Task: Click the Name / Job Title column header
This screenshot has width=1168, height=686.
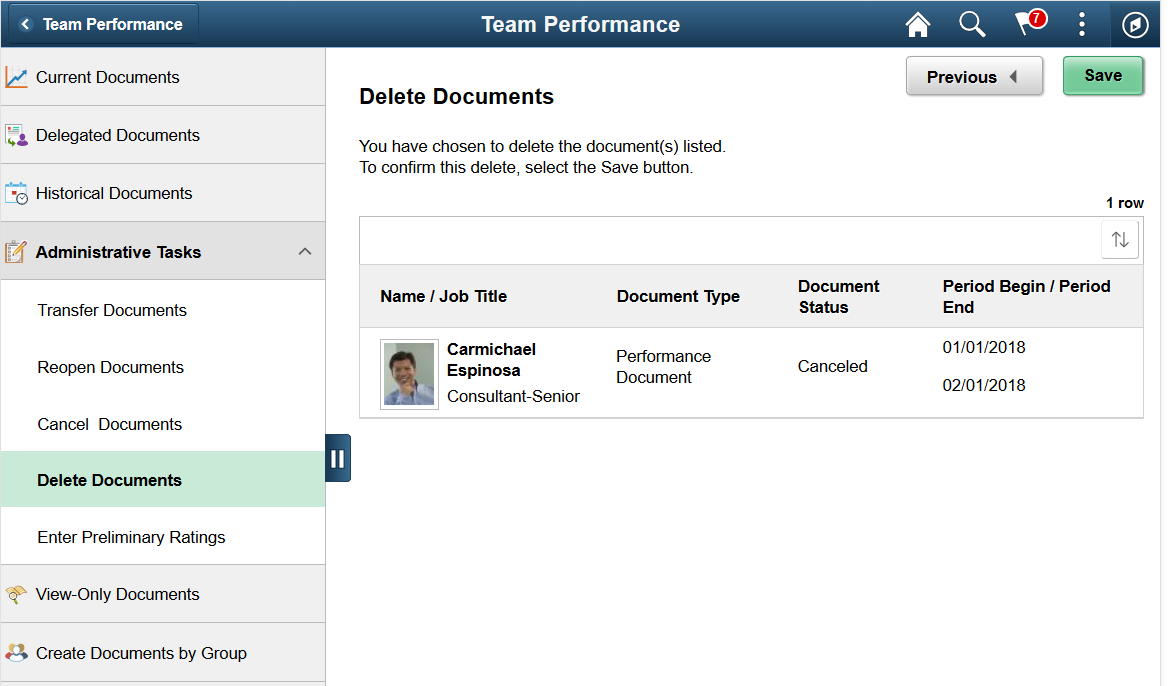Action: click(x=443, y=296)
